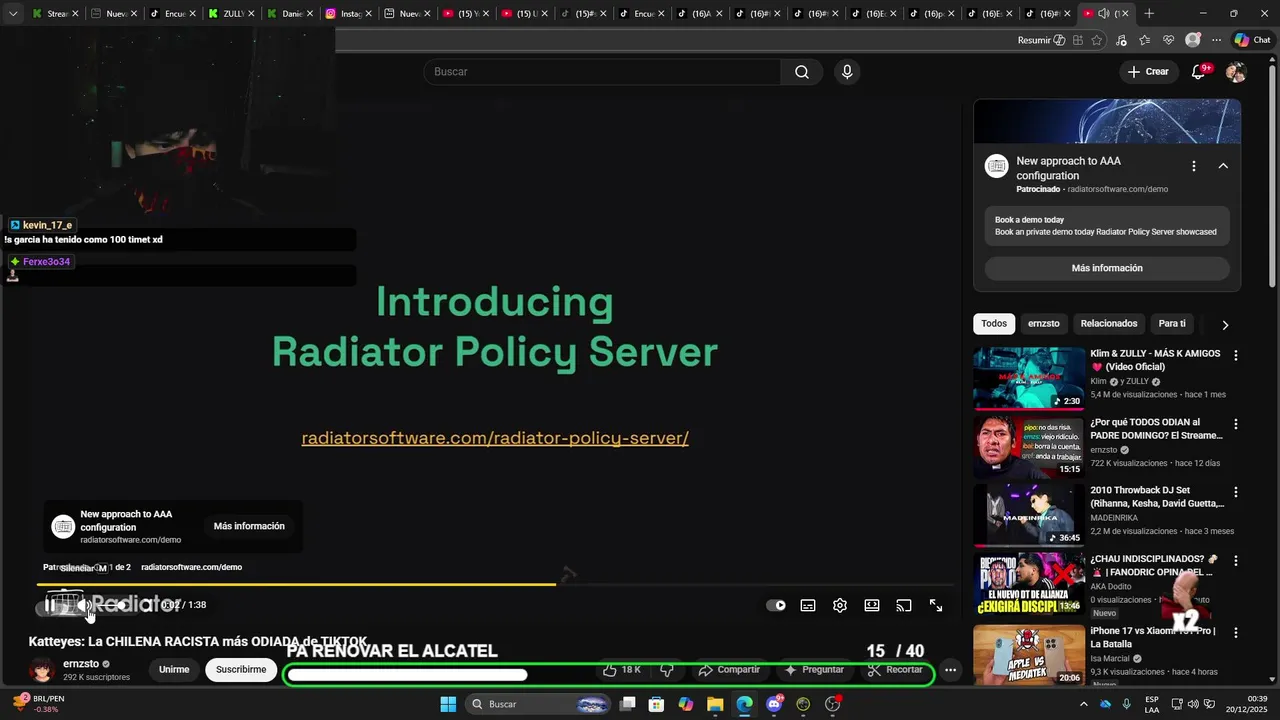Dislike the video with the thumbs-down

(667, 670)
